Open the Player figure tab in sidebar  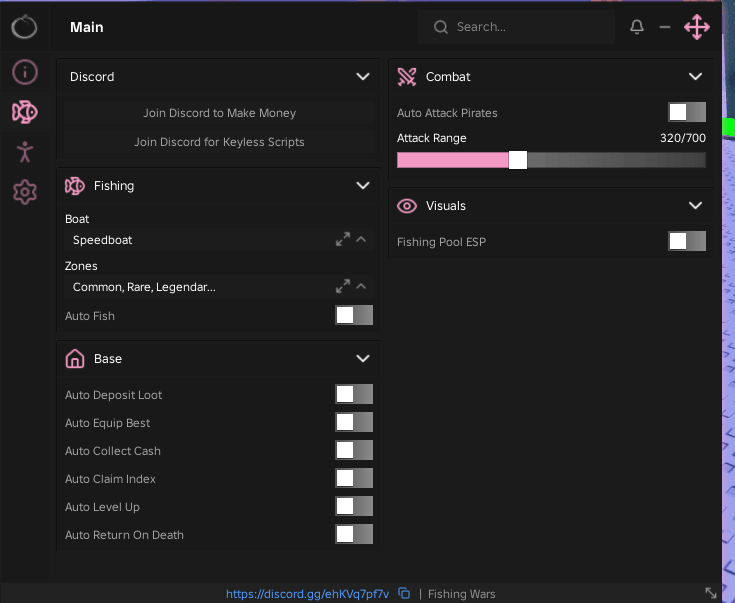(x=25, y=152)
